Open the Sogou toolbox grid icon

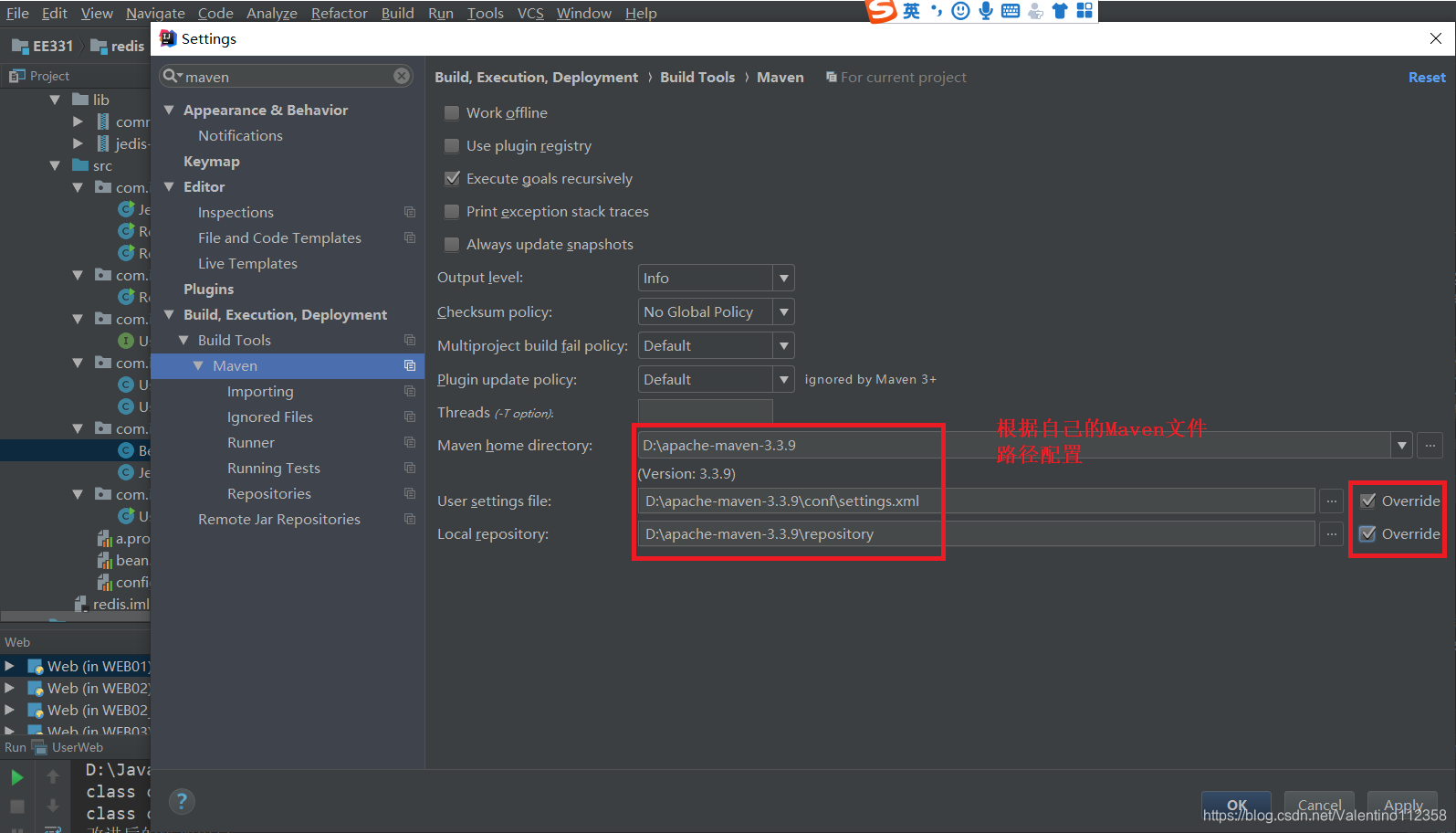pyautogui.click(x=1084, y=11)
